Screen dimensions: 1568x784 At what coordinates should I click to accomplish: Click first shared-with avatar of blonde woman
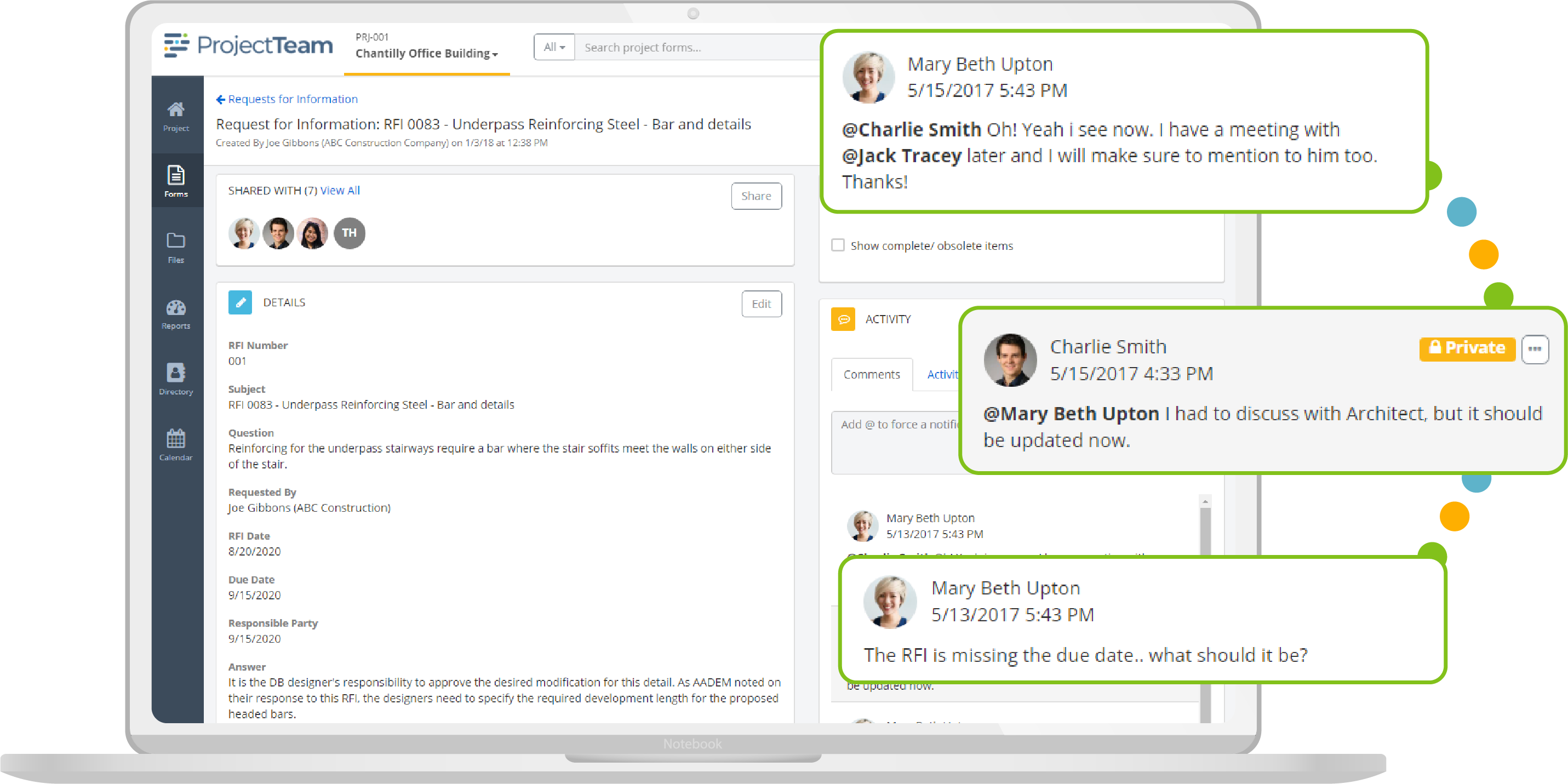(244, 233)
